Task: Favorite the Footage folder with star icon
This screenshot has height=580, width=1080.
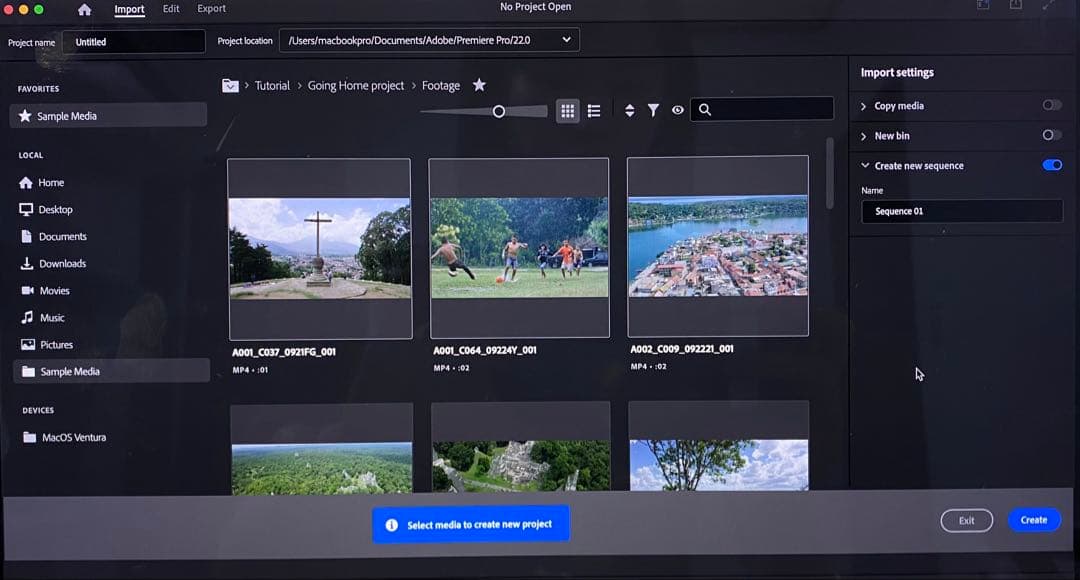Action: coord(479,85)
